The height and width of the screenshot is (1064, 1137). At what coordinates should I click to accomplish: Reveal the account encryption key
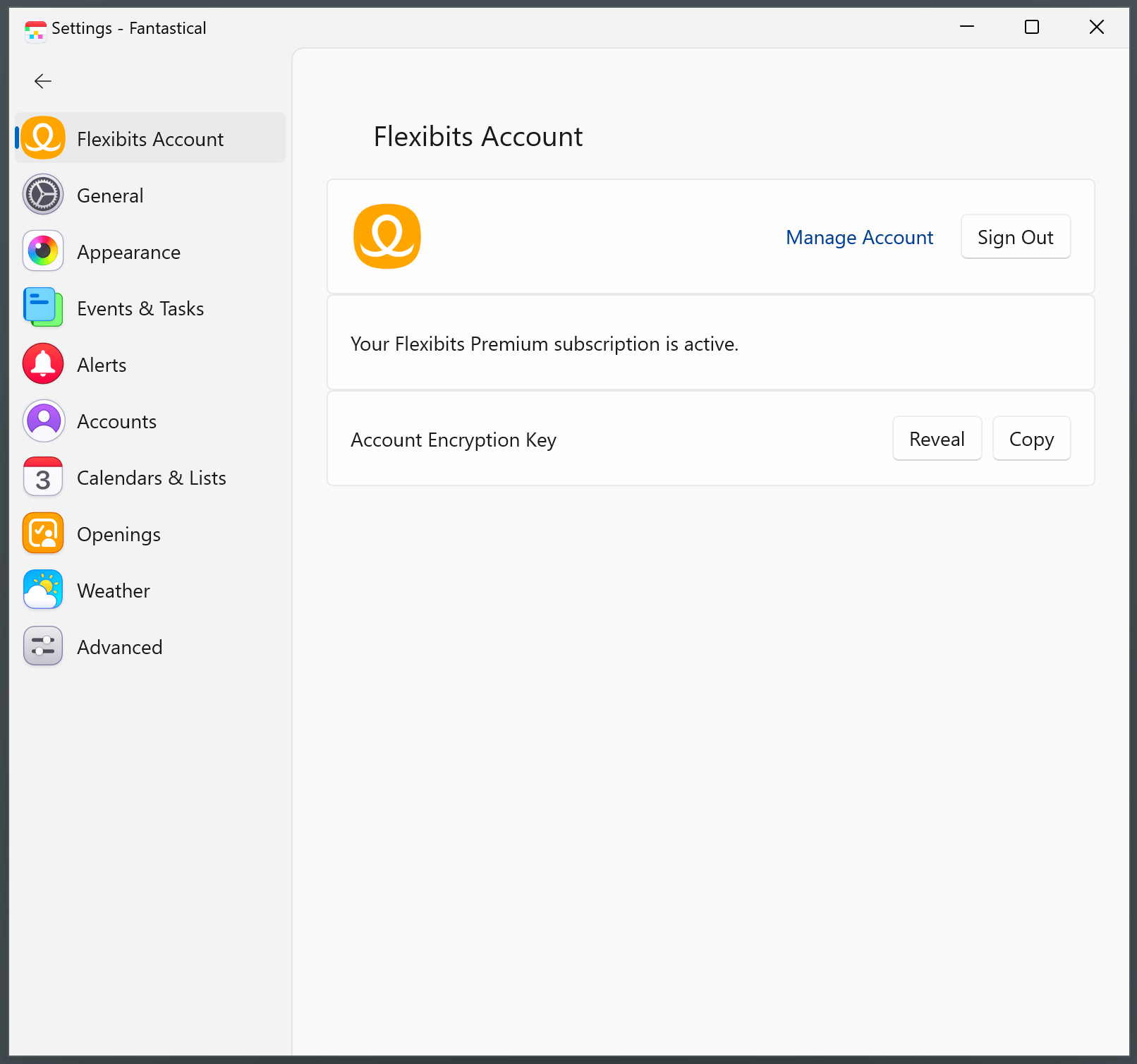tap(937, 438)
